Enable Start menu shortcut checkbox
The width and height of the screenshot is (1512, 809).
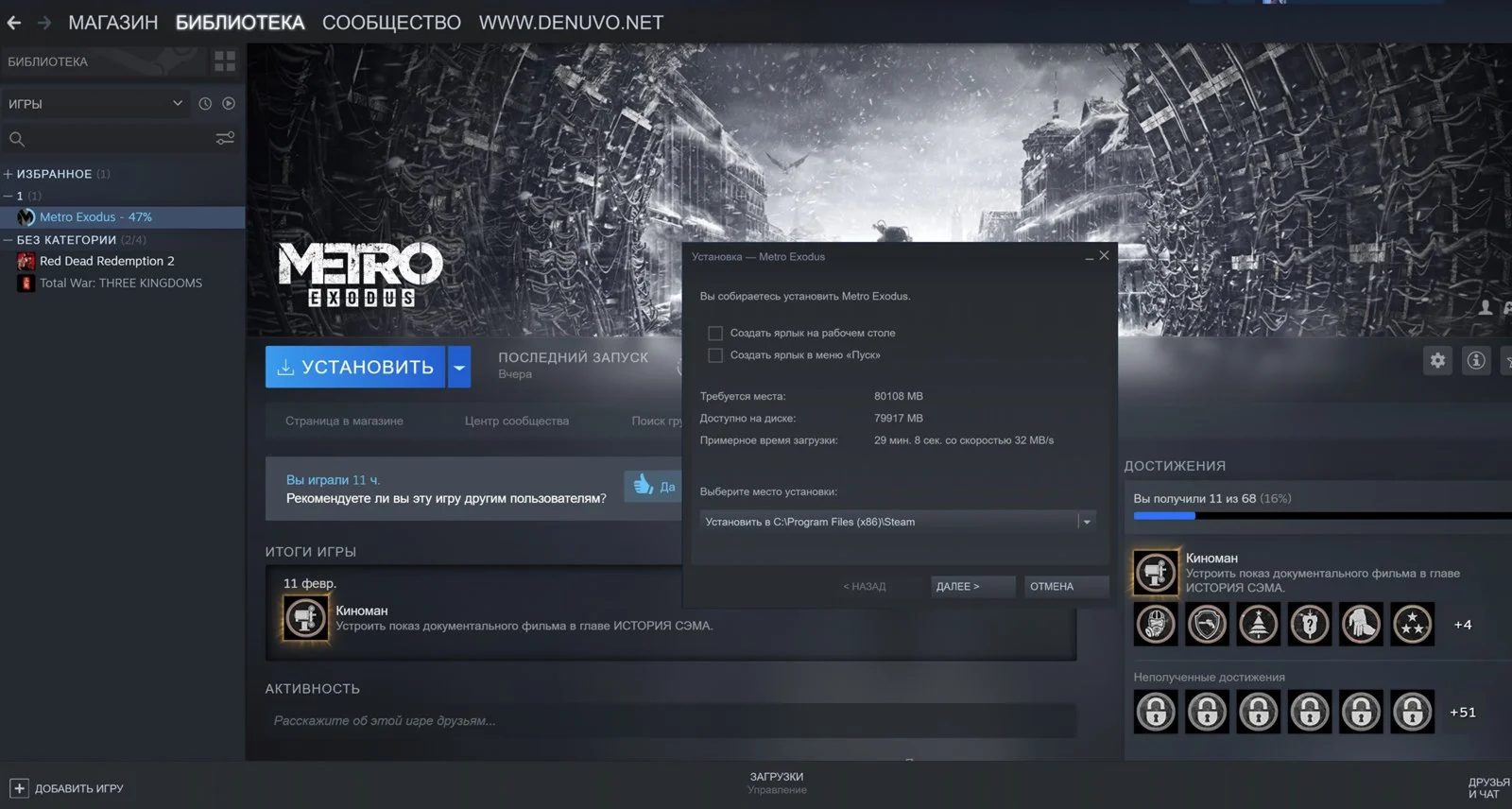[x=715, y=355]
